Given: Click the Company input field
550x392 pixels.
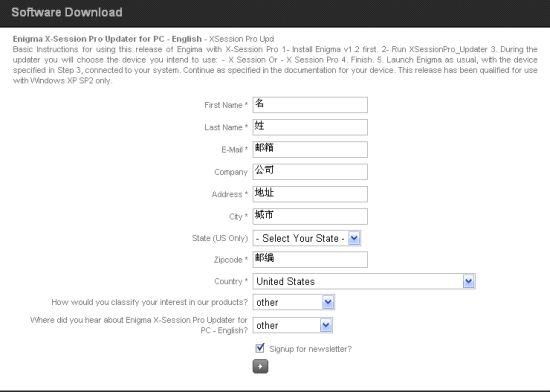Looking at the screenshot, I should tap(310, 172).
